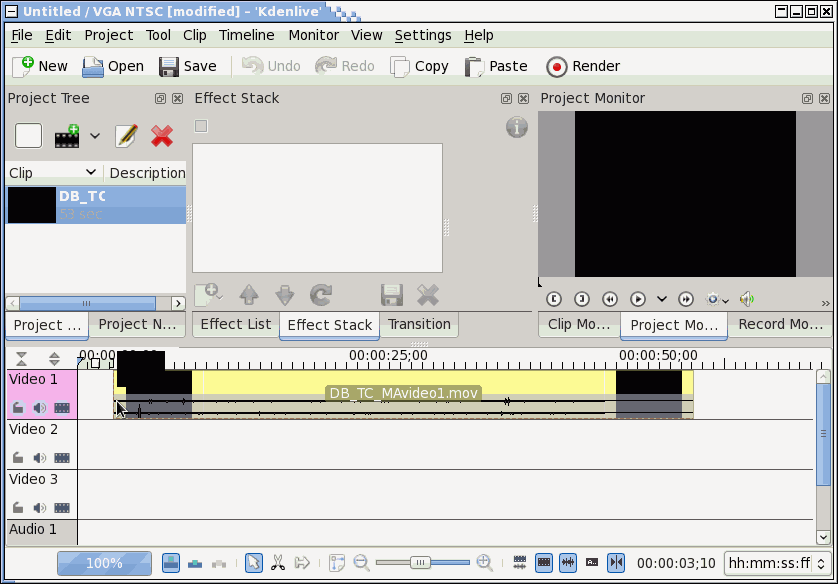Switch to the Clip Monitor tab
838x584 pixels.
(x=579, y=324)
